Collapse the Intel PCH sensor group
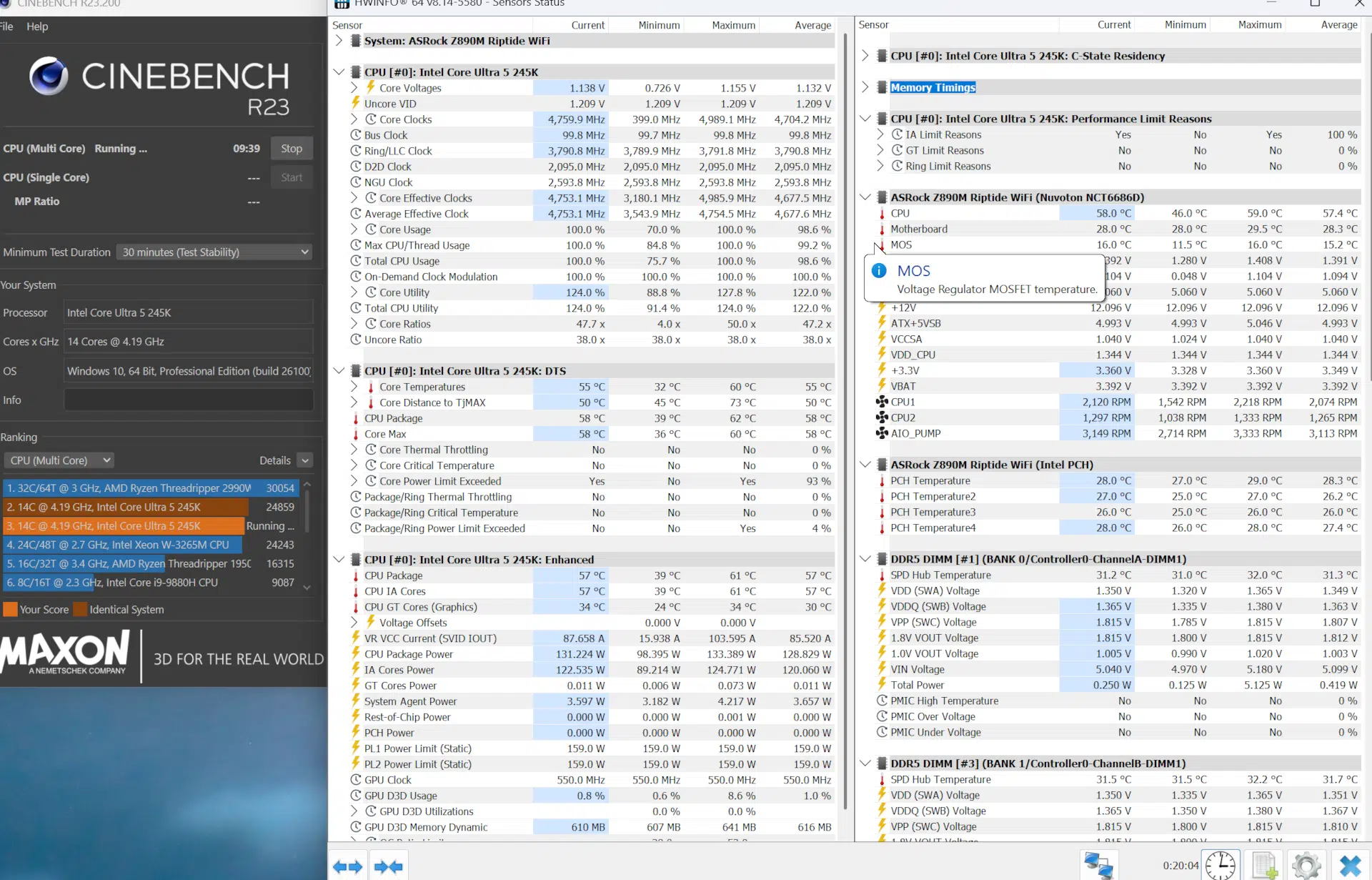 (865, 464)
